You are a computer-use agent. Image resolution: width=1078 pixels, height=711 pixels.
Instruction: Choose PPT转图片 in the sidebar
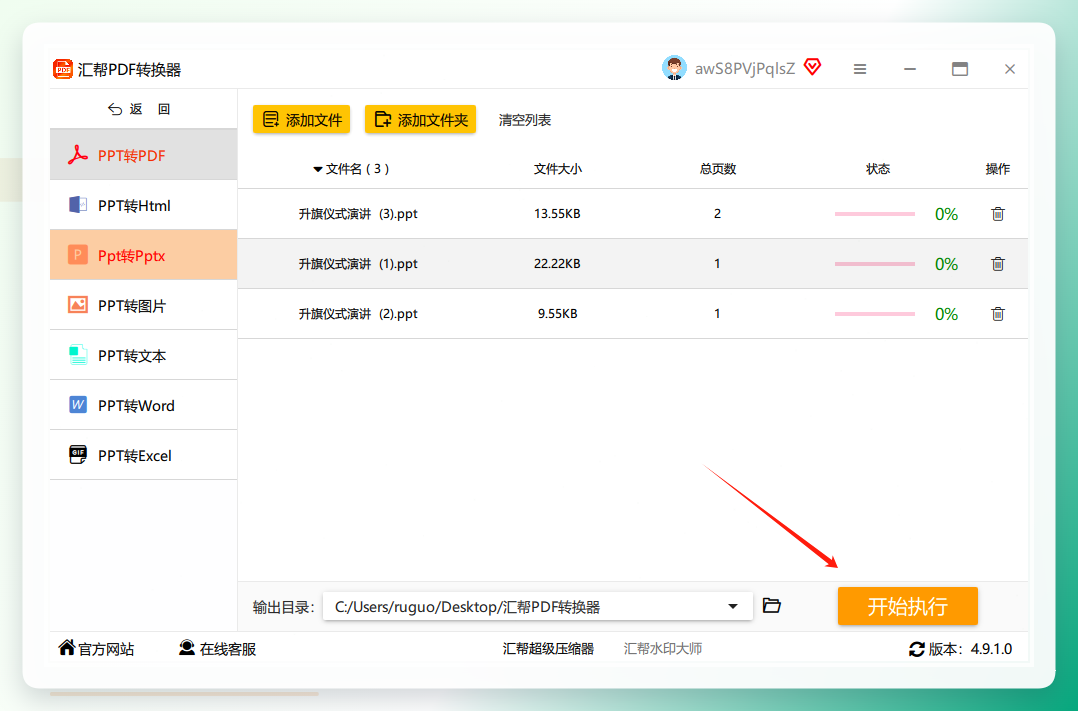(x=144, y=305)
